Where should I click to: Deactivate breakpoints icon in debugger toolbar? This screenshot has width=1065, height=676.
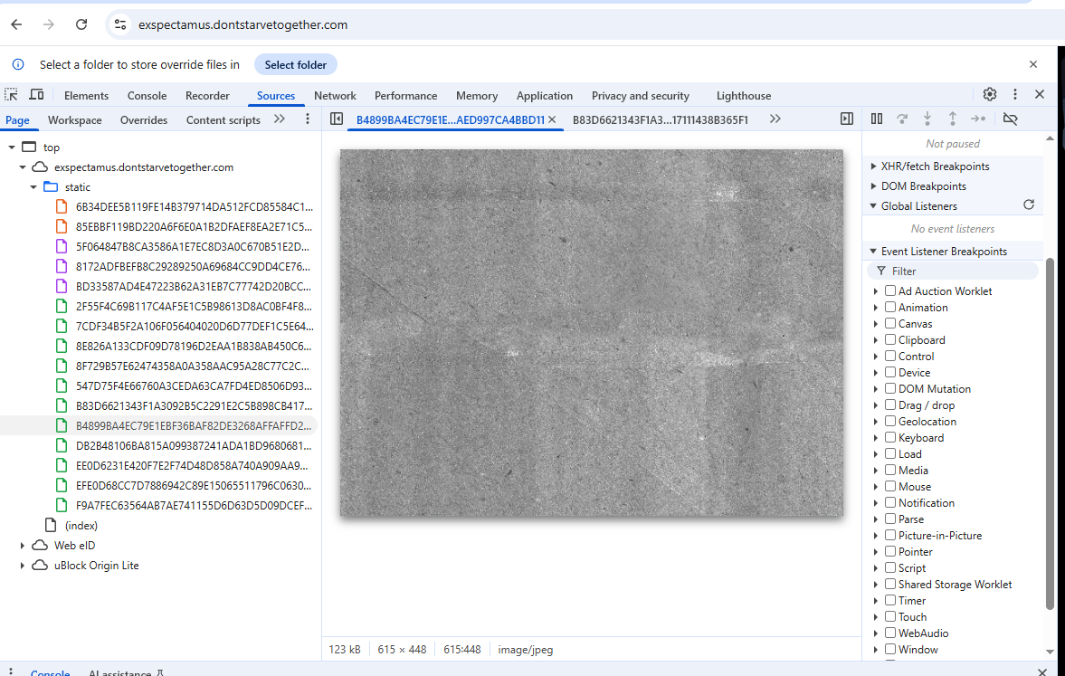1010,119
